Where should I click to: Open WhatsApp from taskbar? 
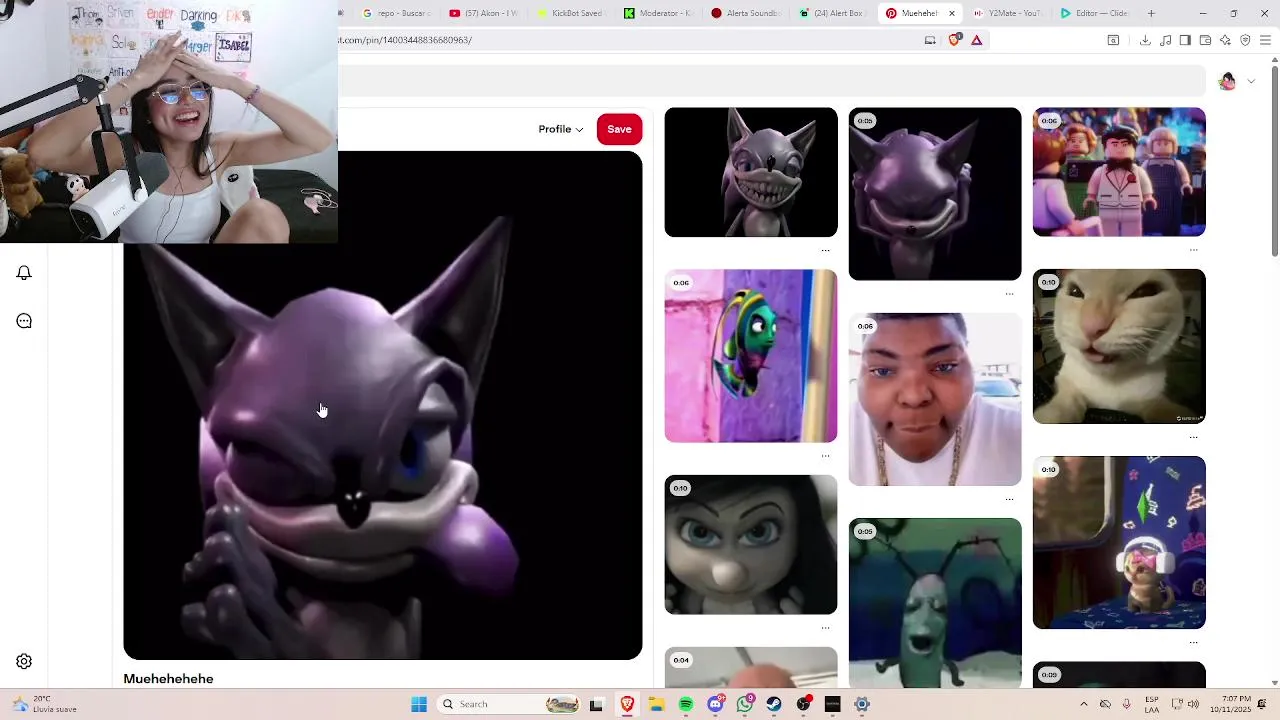coord(745,704)
